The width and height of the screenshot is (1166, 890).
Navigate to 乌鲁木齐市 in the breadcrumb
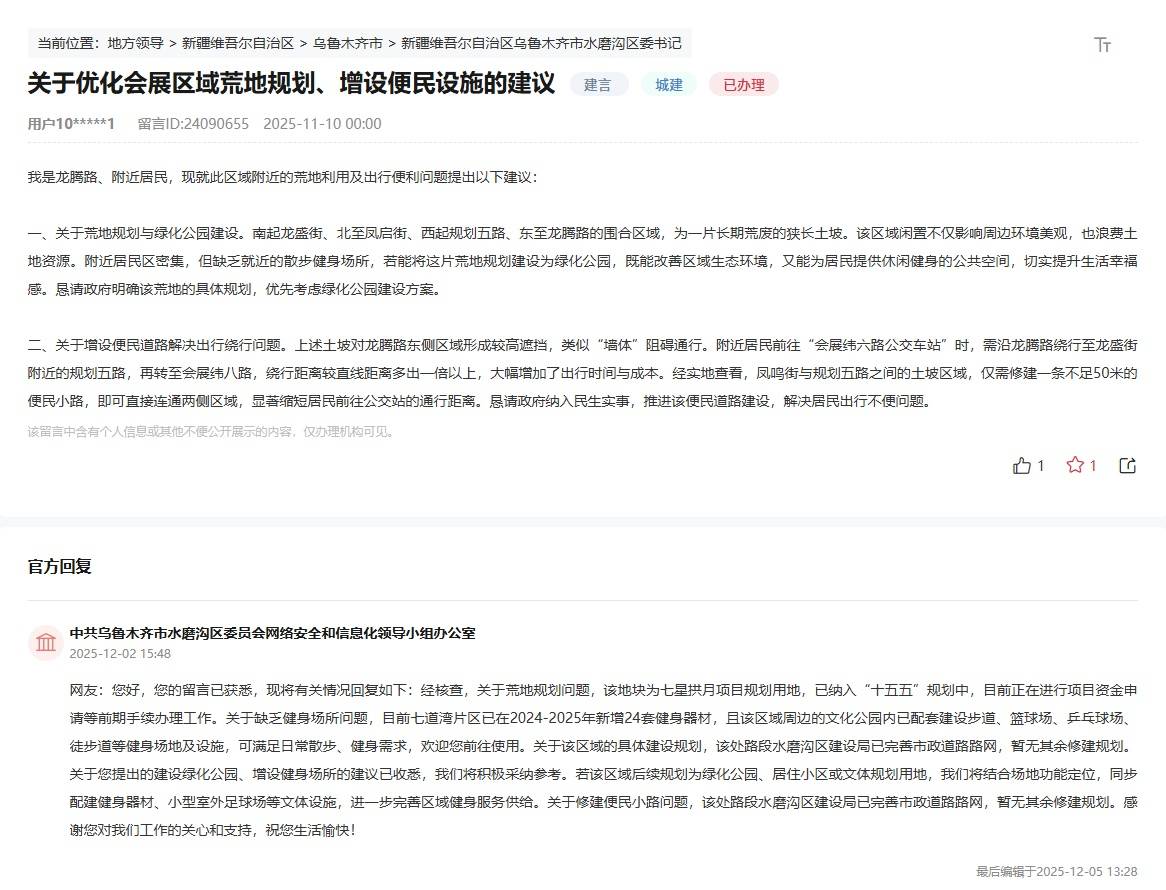click(x=347, y=44)
